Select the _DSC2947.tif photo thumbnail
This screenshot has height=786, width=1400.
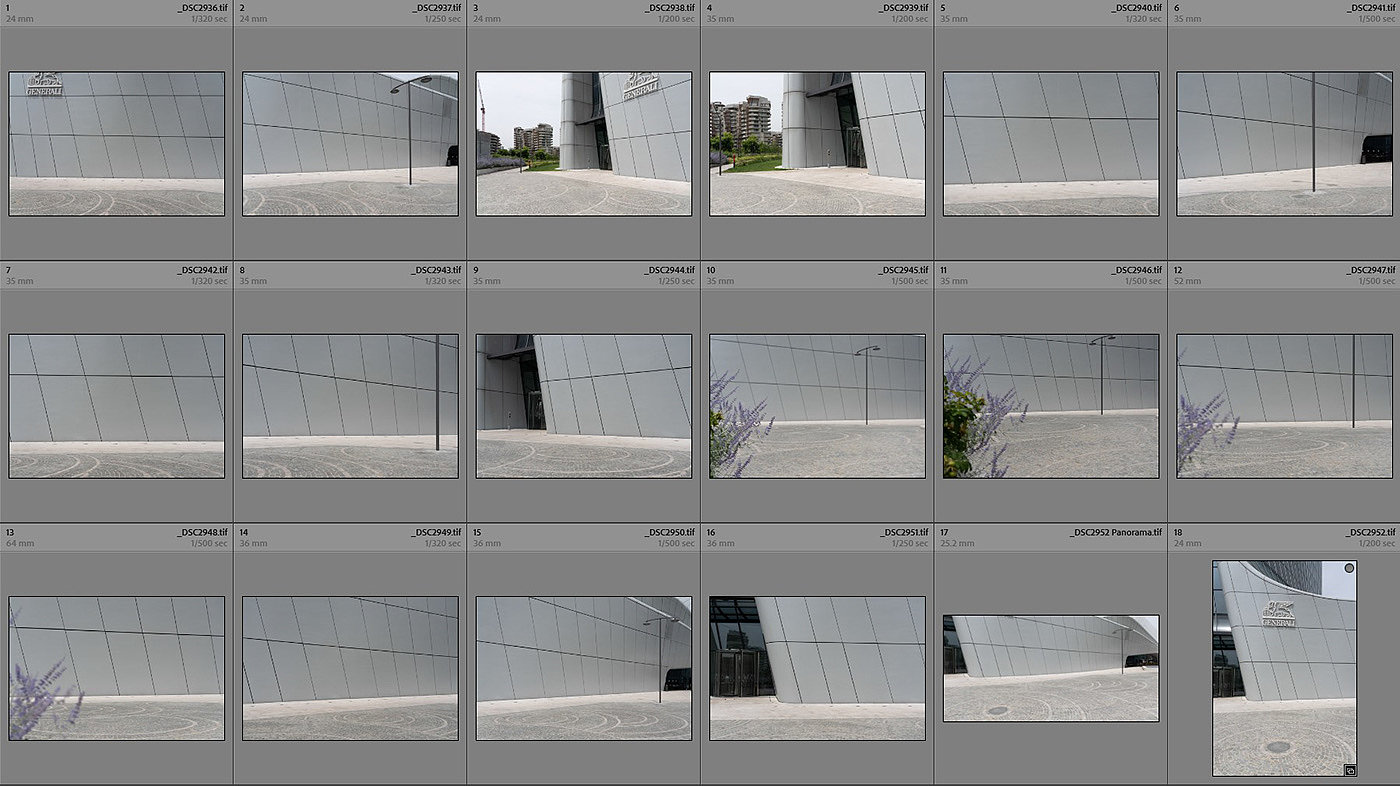tap(1284, 406)
